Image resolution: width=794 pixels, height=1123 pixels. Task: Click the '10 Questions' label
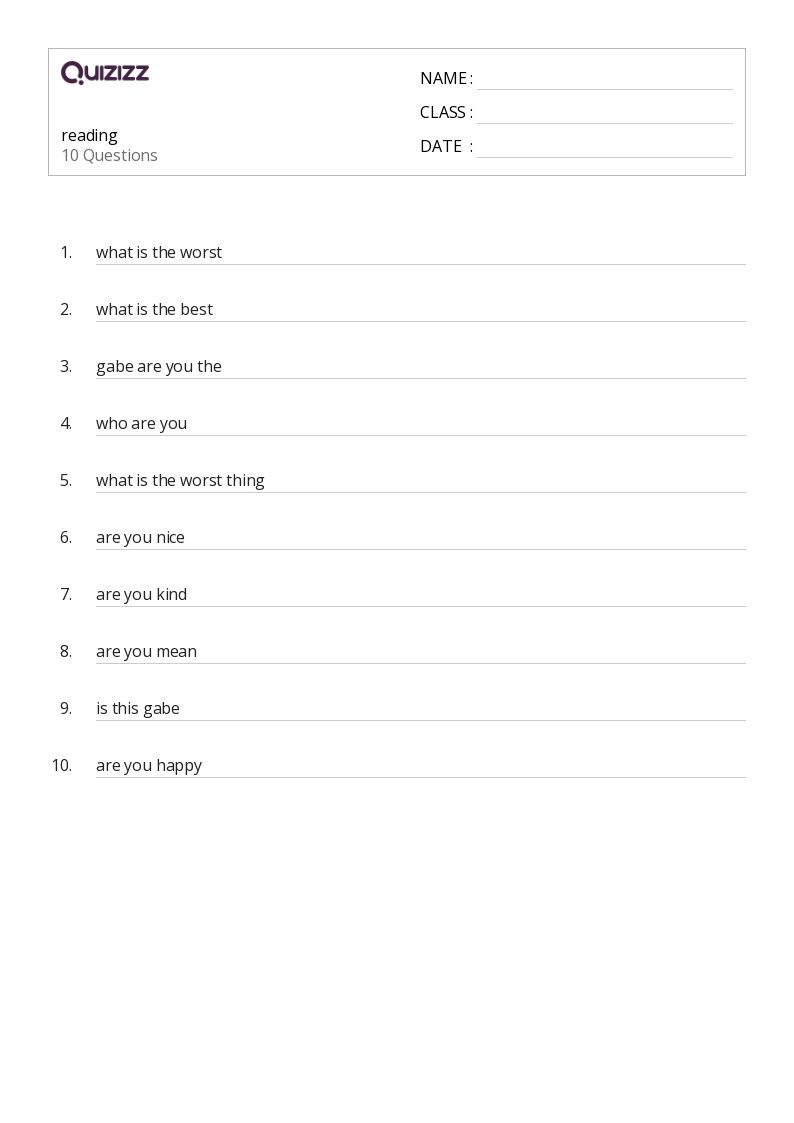tap(109, 155)
